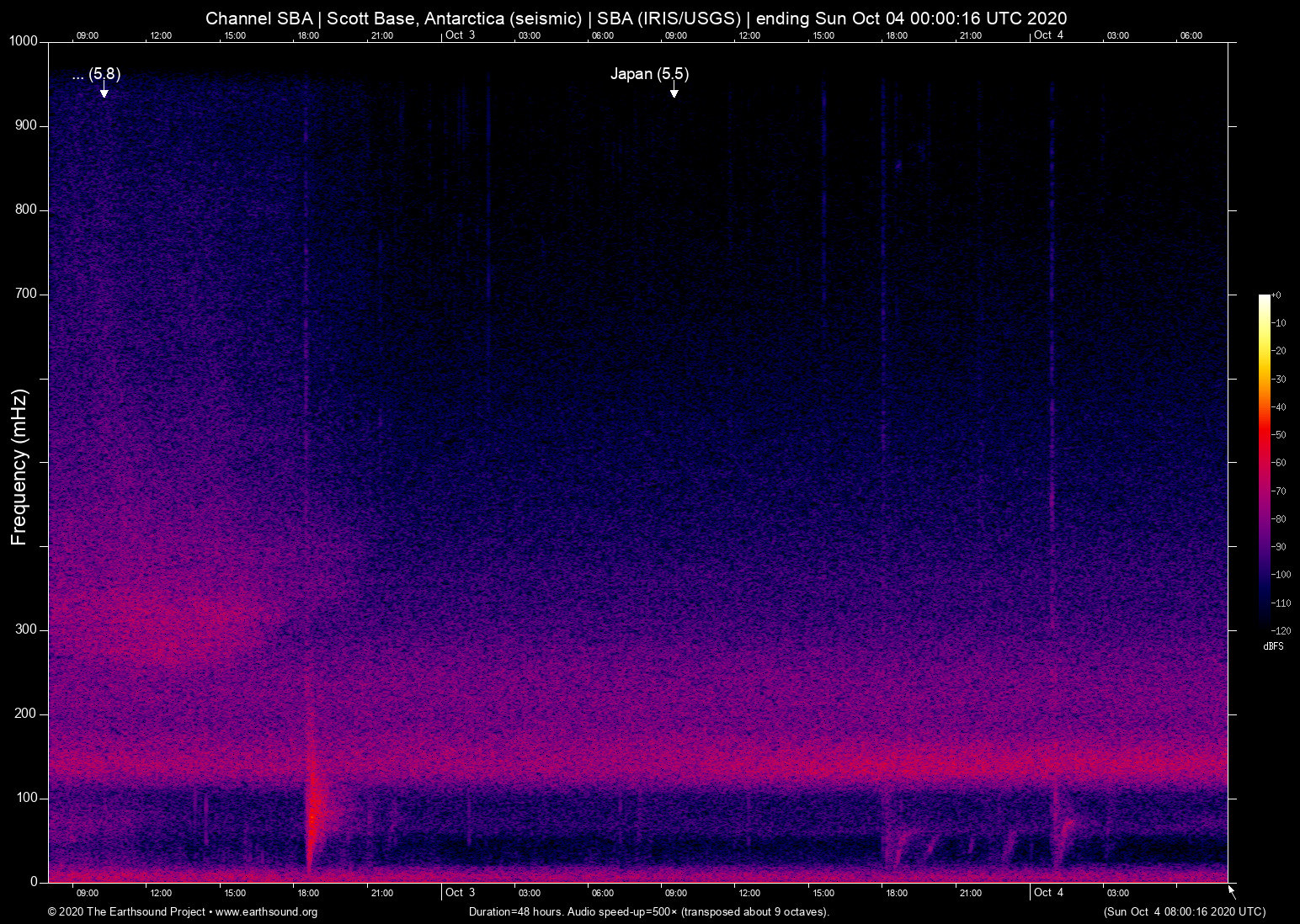This screenshot has height=924, width=1300.
Task: Select the Oct 4 date label on bottom axis
Action: 1051,892
